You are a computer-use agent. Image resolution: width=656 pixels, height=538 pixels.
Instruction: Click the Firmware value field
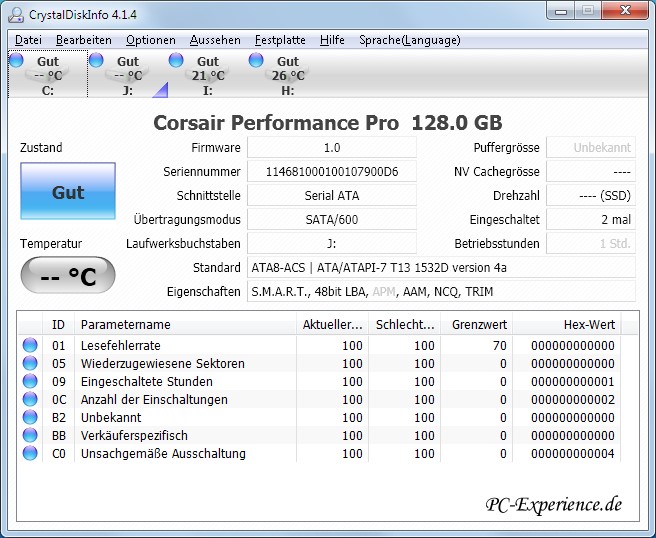(x=331, y=147)
